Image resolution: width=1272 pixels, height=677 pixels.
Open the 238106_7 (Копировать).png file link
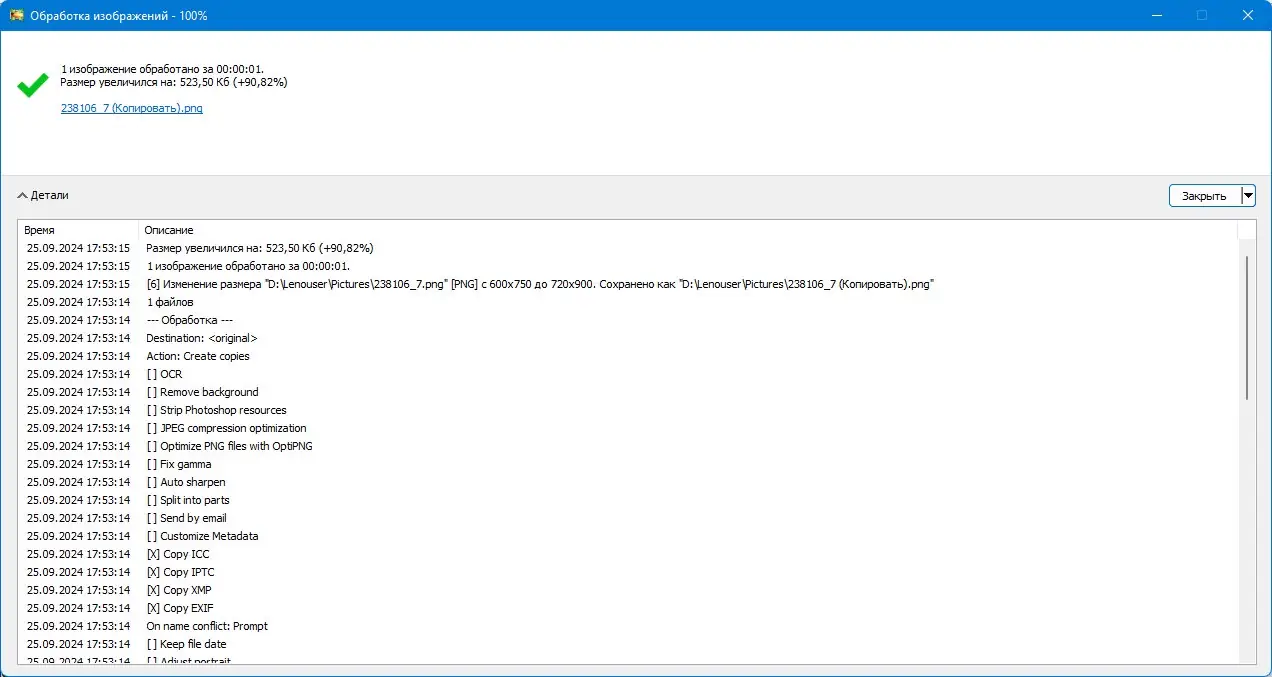[x=132, y=108]
